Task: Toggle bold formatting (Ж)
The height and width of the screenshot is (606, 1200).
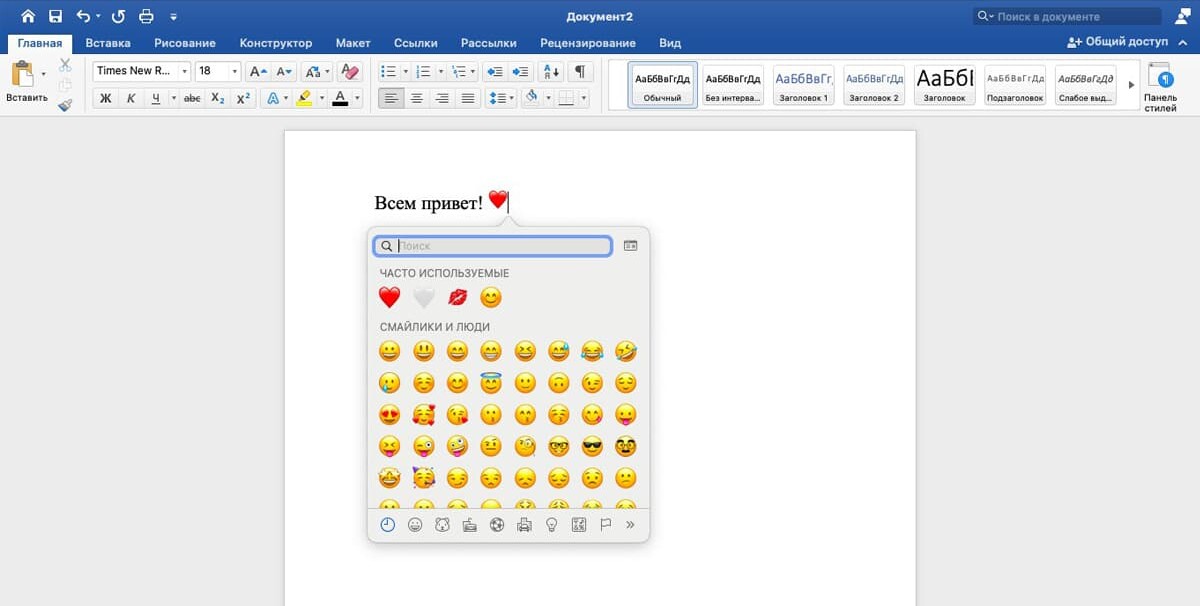Action: [105, 98]
